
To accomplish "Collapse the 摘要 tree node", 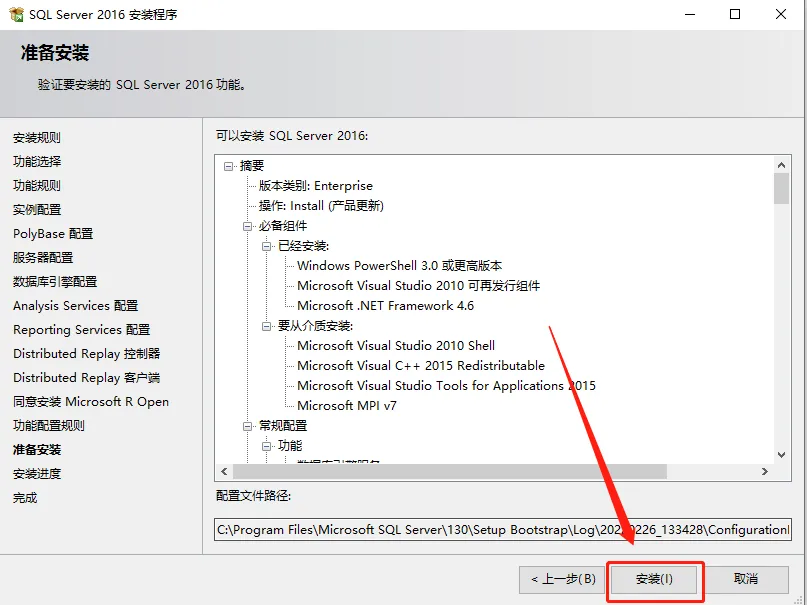I will point(229,166).
